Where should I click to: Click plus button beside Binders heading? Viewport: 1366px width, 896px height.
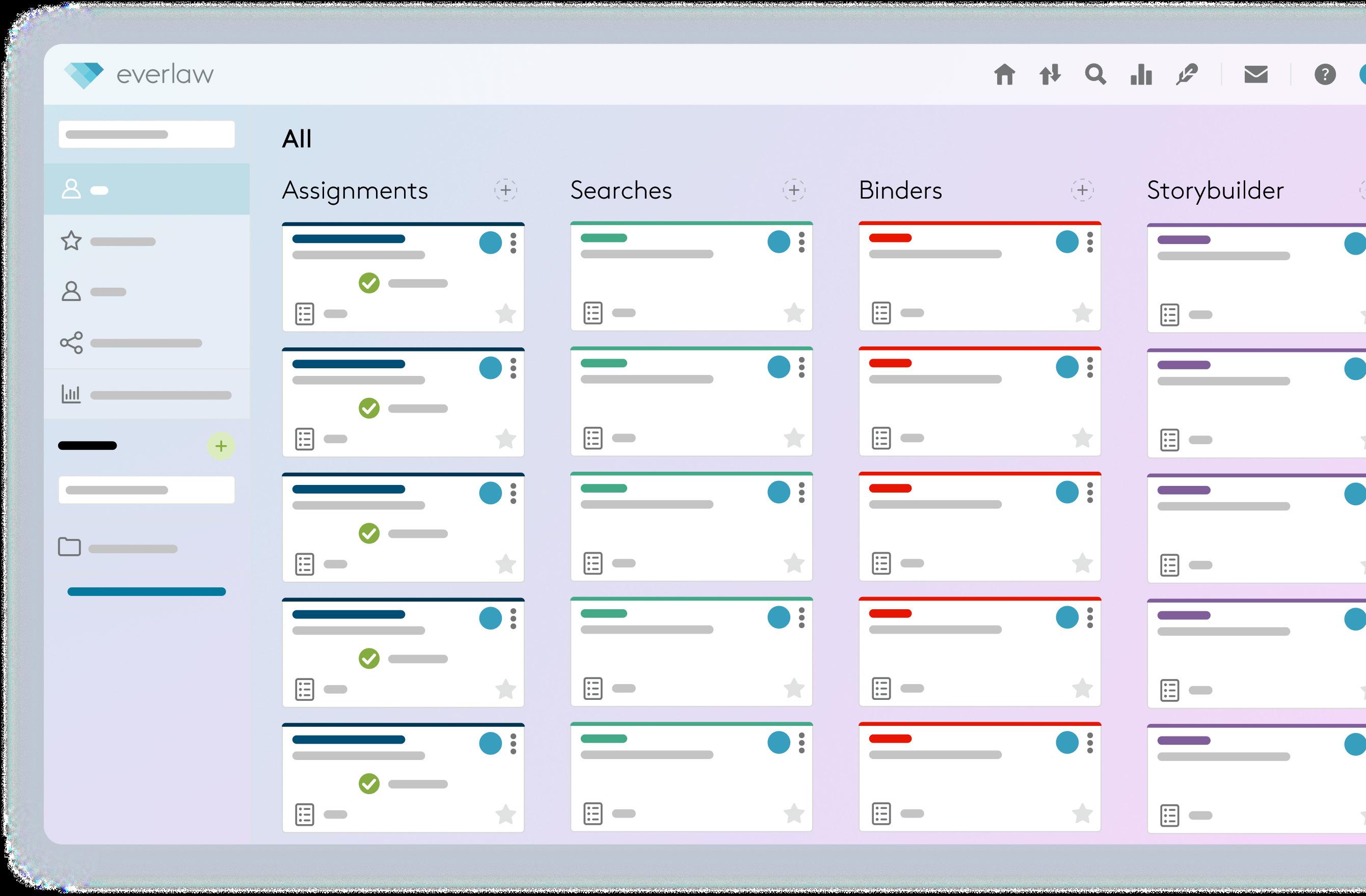tap(1082, 190)
